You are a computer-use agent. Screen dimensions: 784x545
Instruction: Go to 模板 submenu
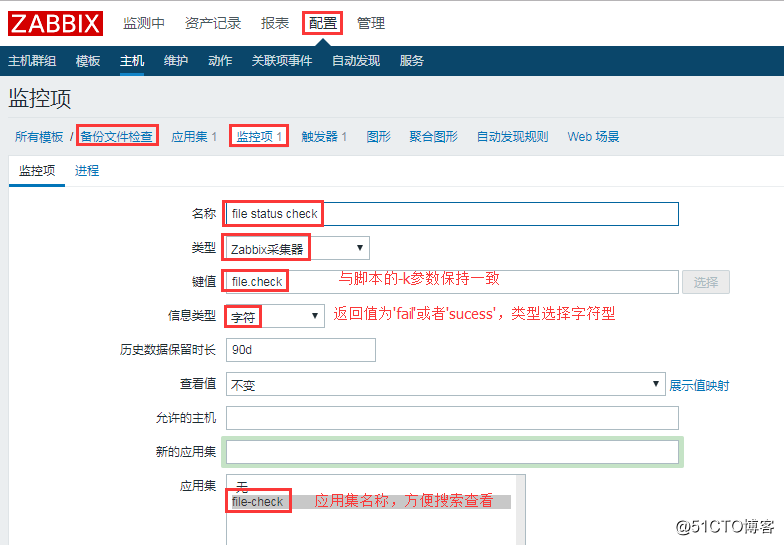88,61
